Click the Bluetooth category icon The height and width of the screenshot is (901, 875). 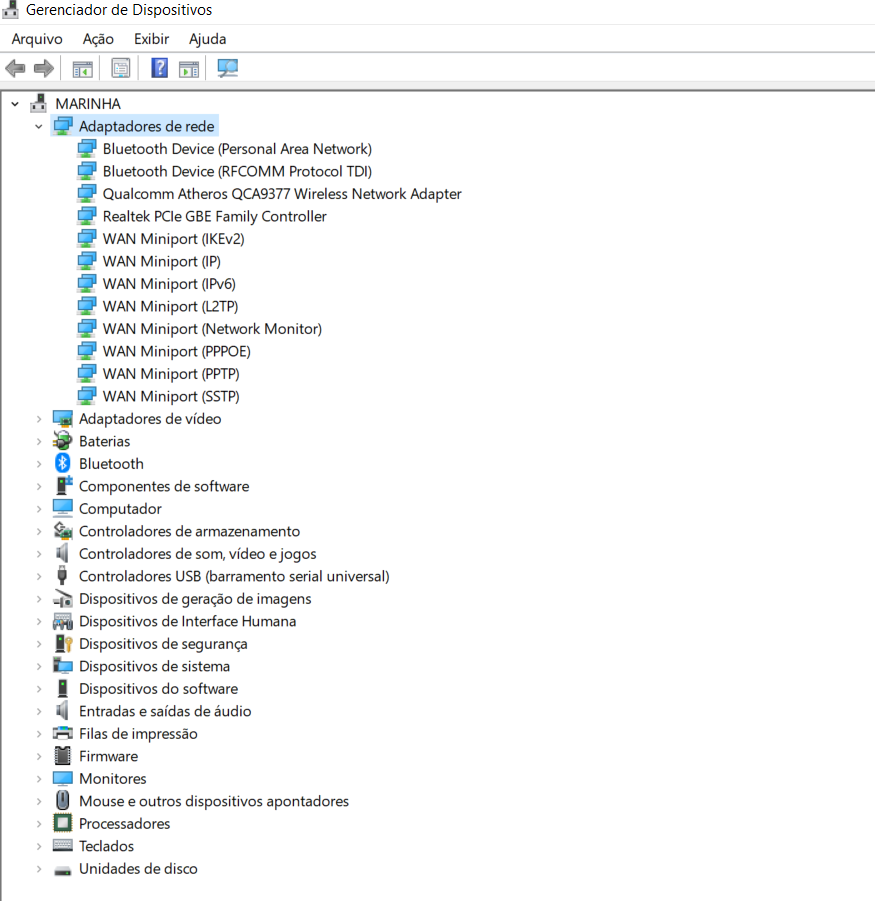click(63, 463)
